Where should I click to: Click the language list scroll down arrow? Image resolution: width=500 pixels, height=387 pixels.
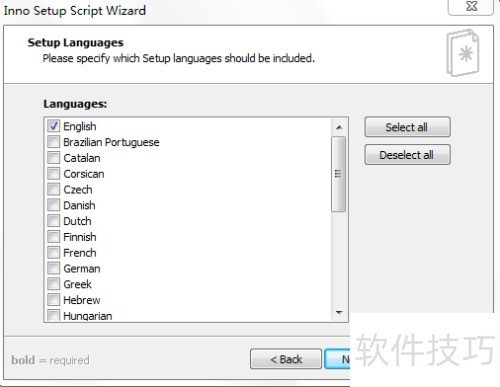click(339, 313)
